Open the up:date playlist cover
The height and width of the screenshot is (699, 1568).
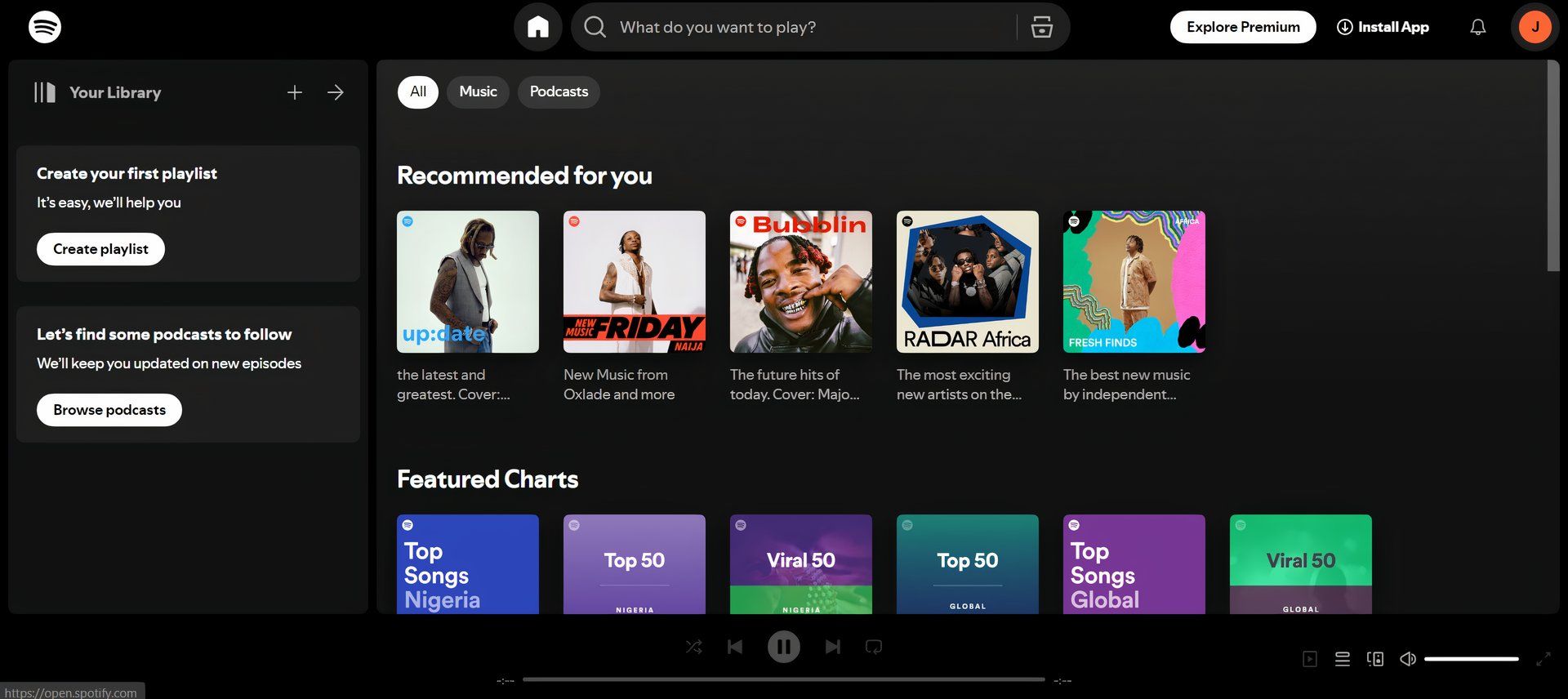point(468,282)
